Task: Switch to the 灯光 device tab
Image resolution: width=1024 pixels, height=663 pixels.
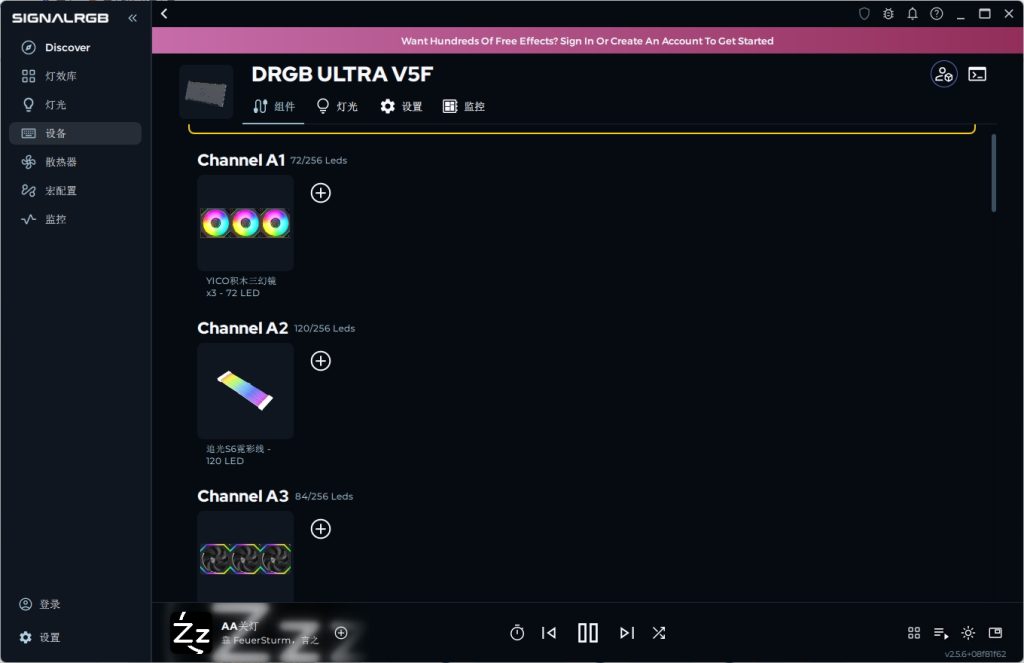Action: (337, 106)
